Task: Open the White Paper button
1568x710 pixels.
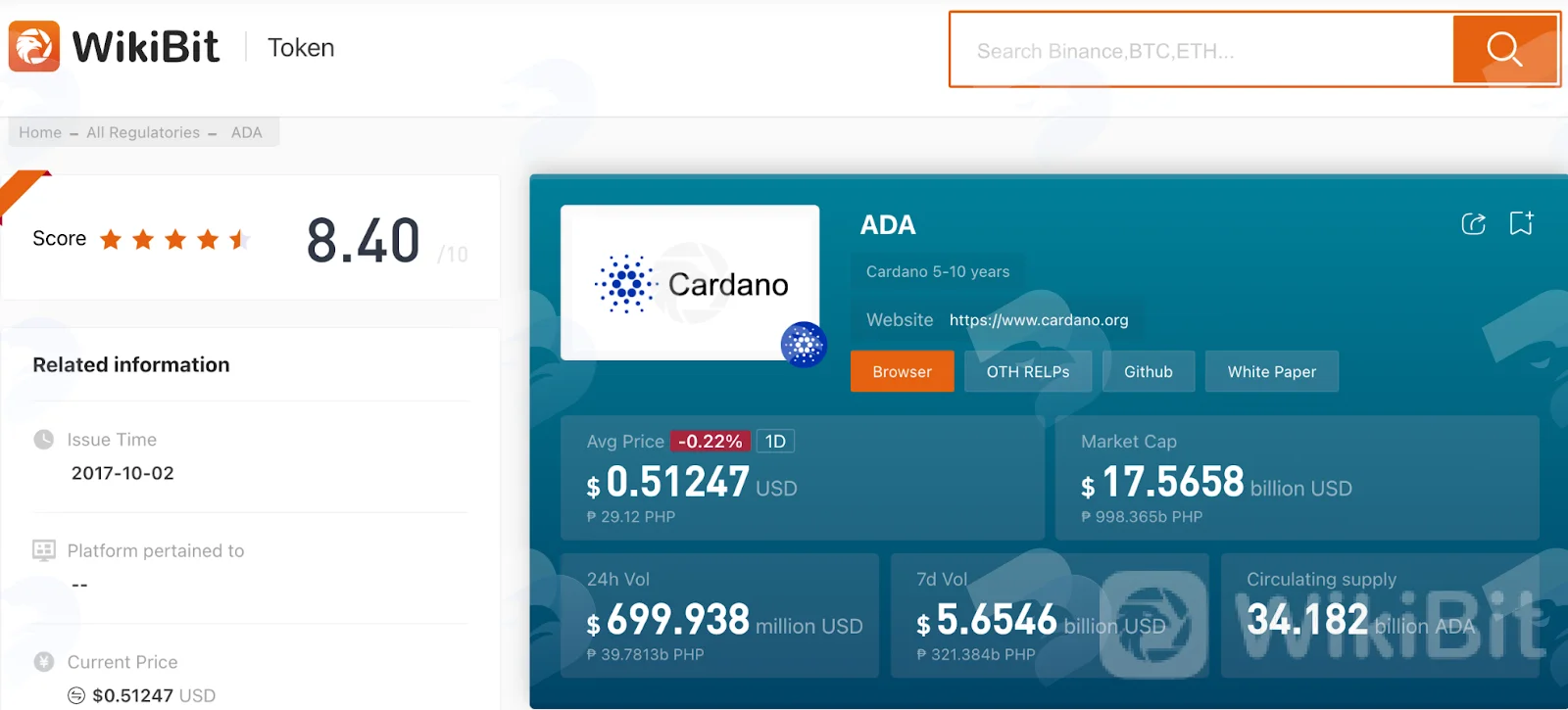Action: click(x=1272, y=371)
